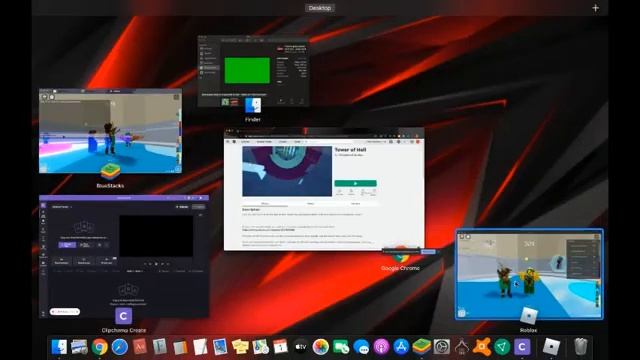This screenshot has height=360, width=640.
Task: Open Stickies from the Dock
Action: (240, 347)
